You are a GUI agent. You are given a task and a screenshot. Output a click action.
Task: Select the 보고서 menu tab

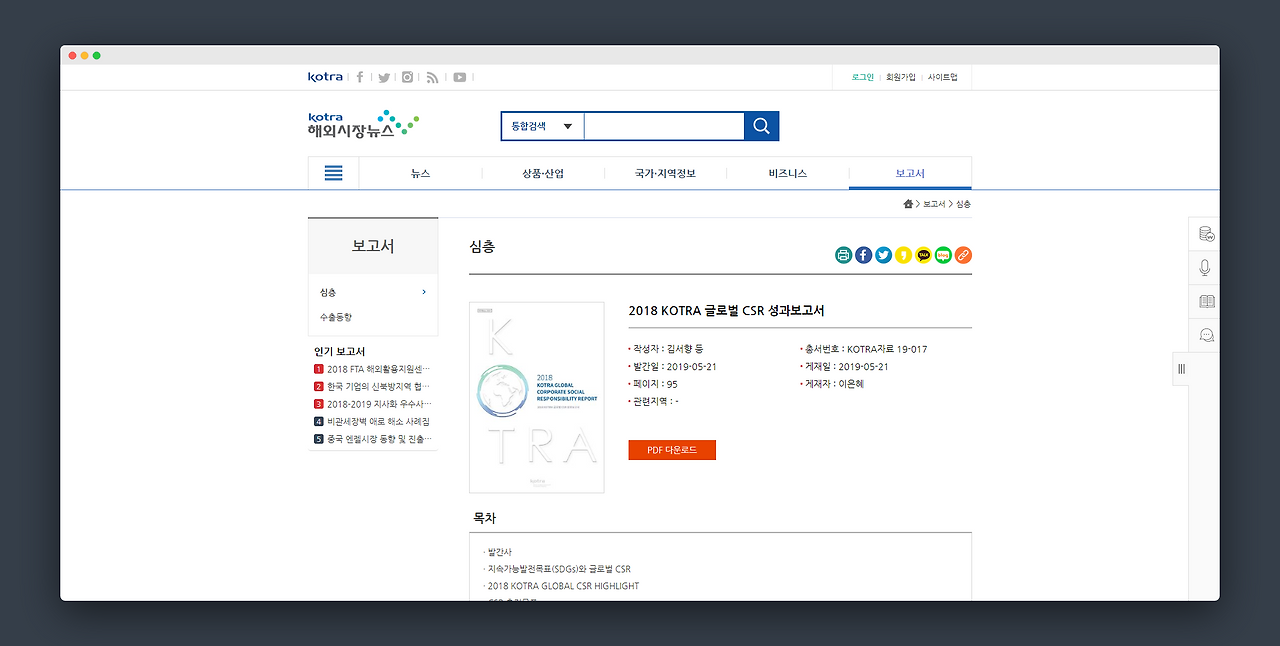[x=910, y=173]
